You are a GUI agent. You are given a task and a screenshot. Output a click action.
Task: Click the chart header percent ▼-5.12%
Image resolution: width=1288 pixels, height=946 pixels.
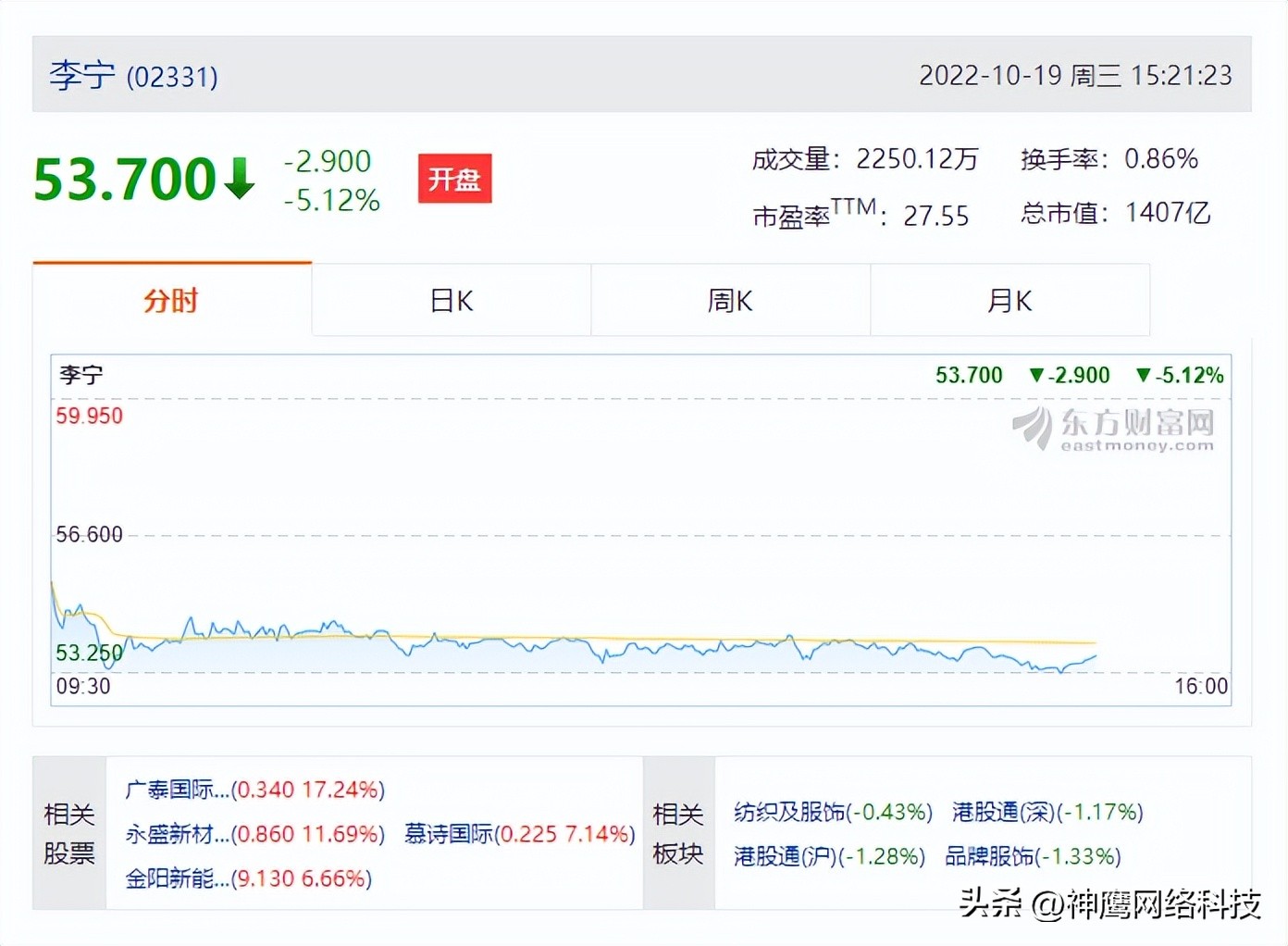click(x=1180, y=375)
